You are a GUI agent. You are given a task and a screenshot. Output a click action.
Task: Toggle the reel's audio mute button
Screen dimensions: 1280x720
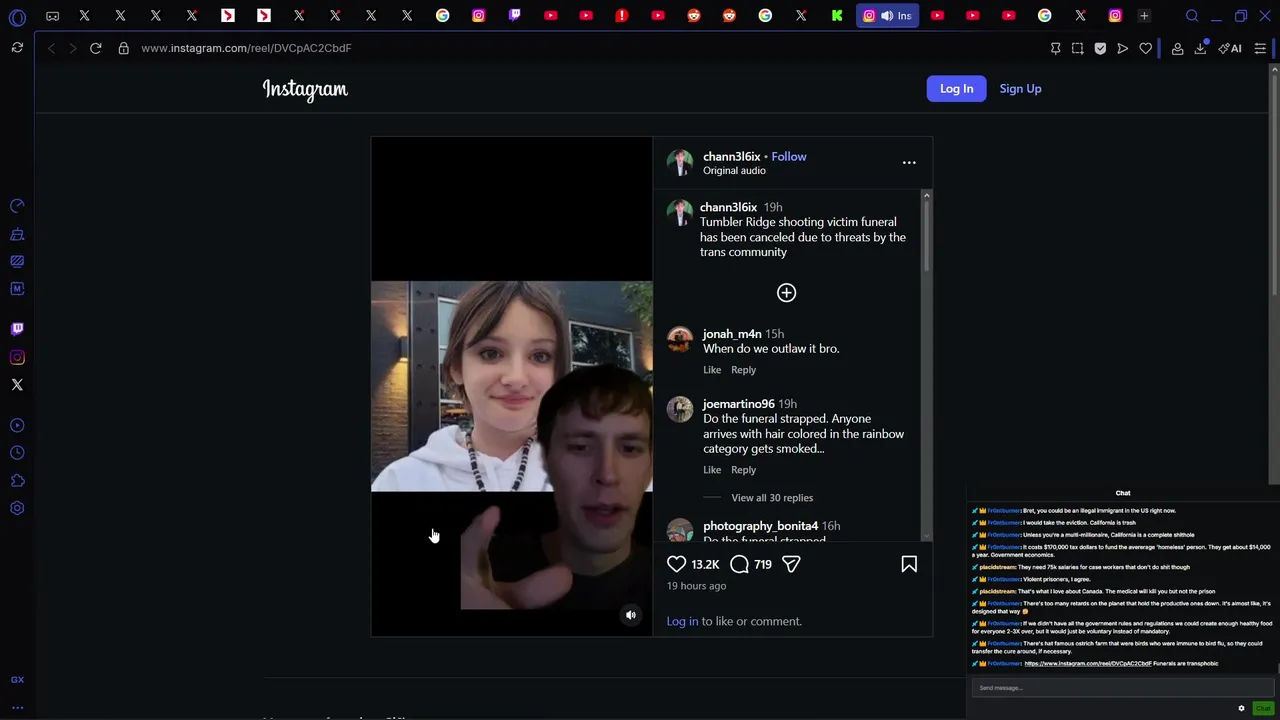(631, 615)
